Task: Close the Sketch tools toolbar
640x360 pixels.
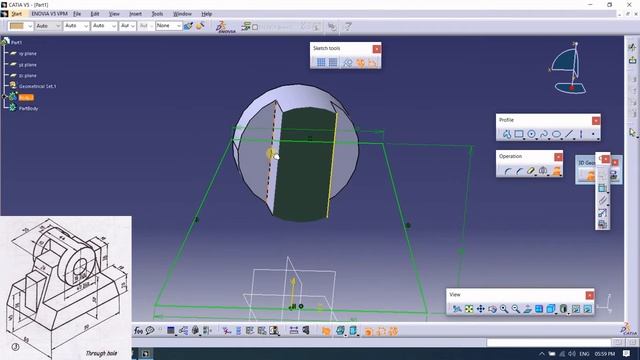Action: coord(376,49)
